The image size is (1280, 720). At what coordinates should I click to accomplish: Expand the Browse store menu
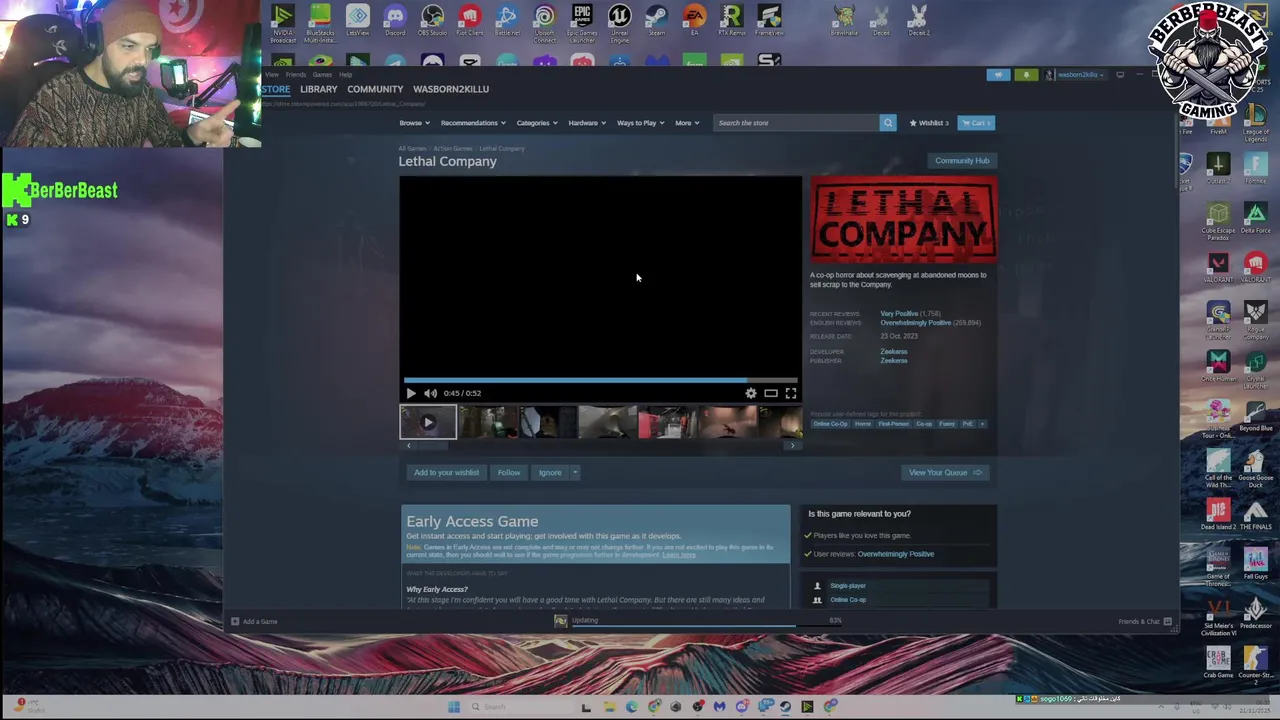pyautogui.click(x=414, y=123)
